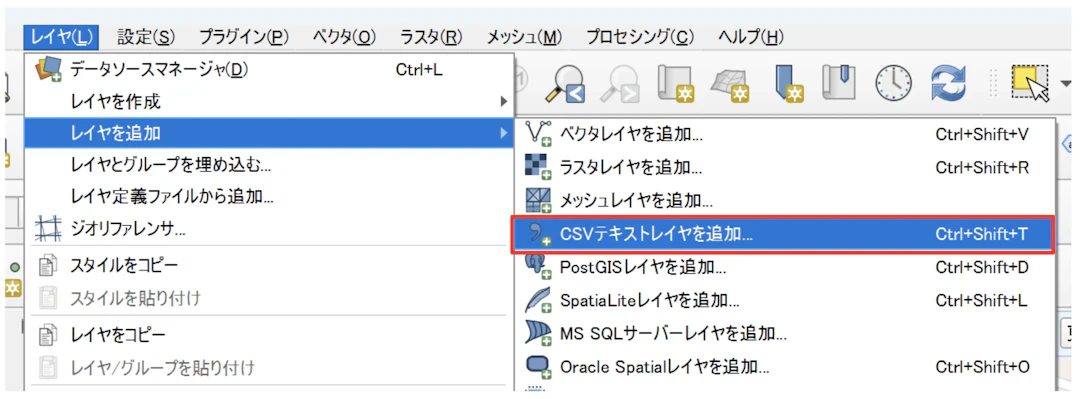Open the ヘルプ(H) menu
The height and width of the screenshot is (399, 1080).
coord(751,37)
